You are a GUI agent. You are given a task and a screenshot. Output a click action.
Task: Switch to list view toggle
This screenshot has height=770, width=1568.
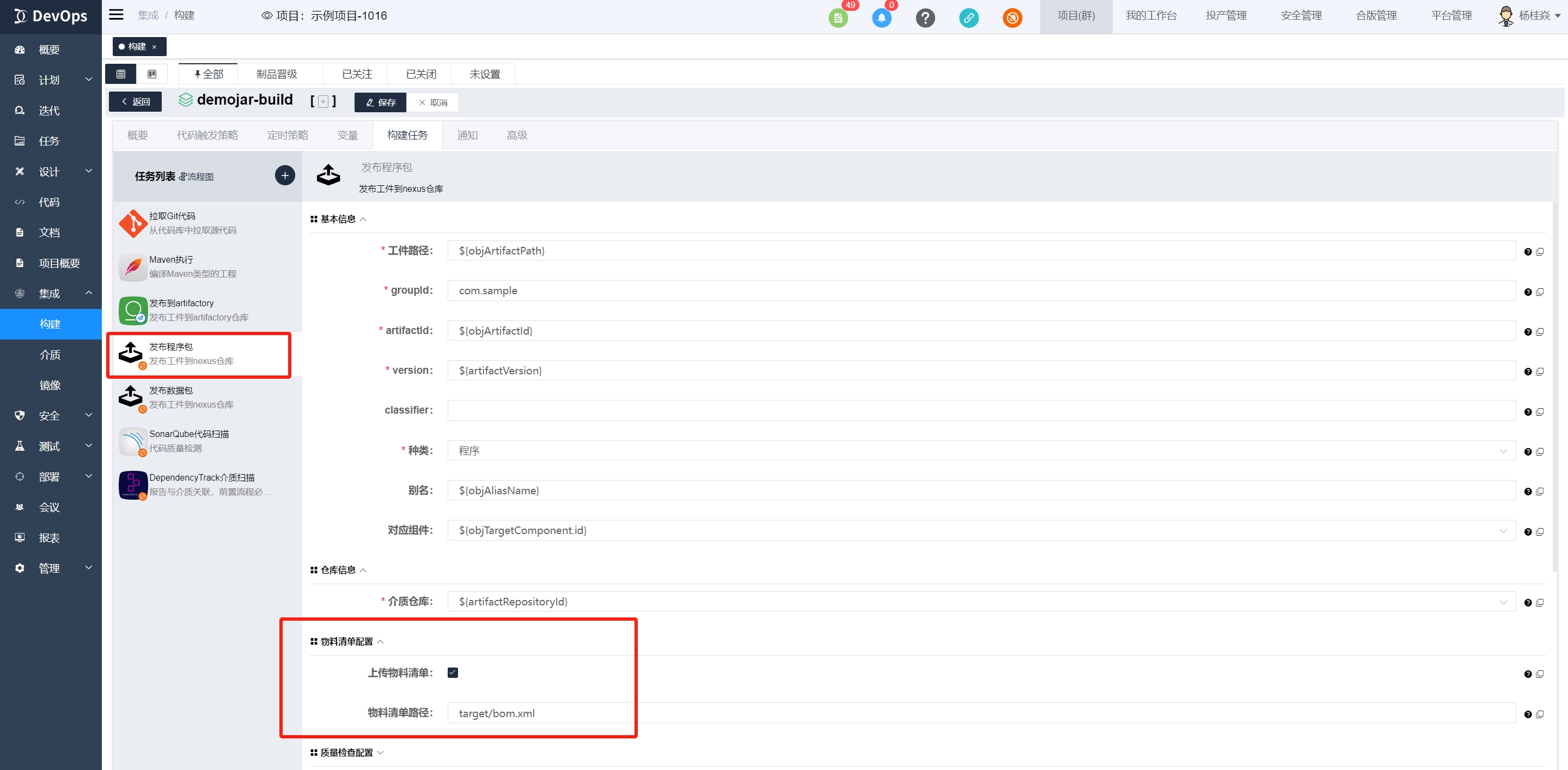coord(120,74)
